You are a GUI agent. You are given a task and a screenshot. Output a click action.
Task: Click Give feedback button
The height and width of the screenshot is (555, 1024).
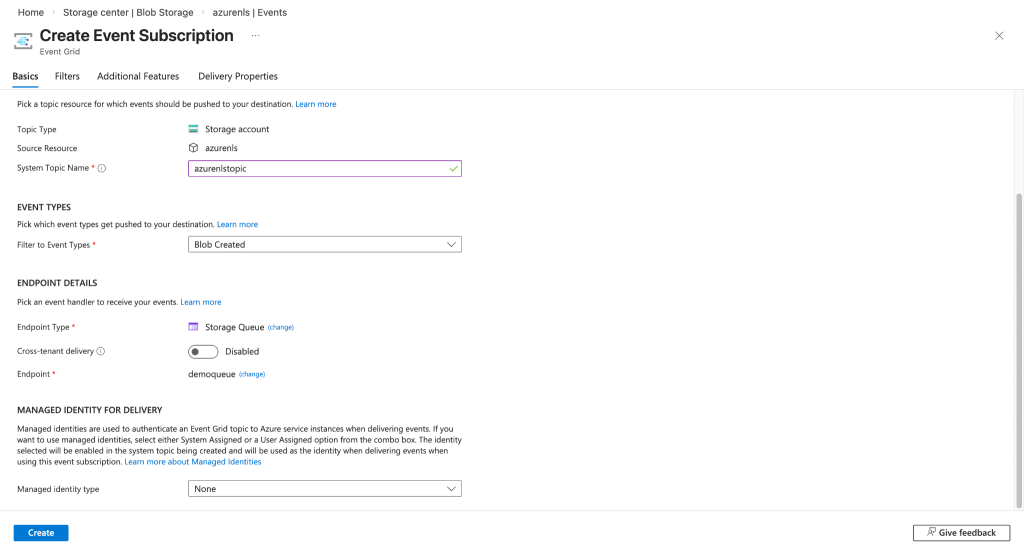pos(961,533)
